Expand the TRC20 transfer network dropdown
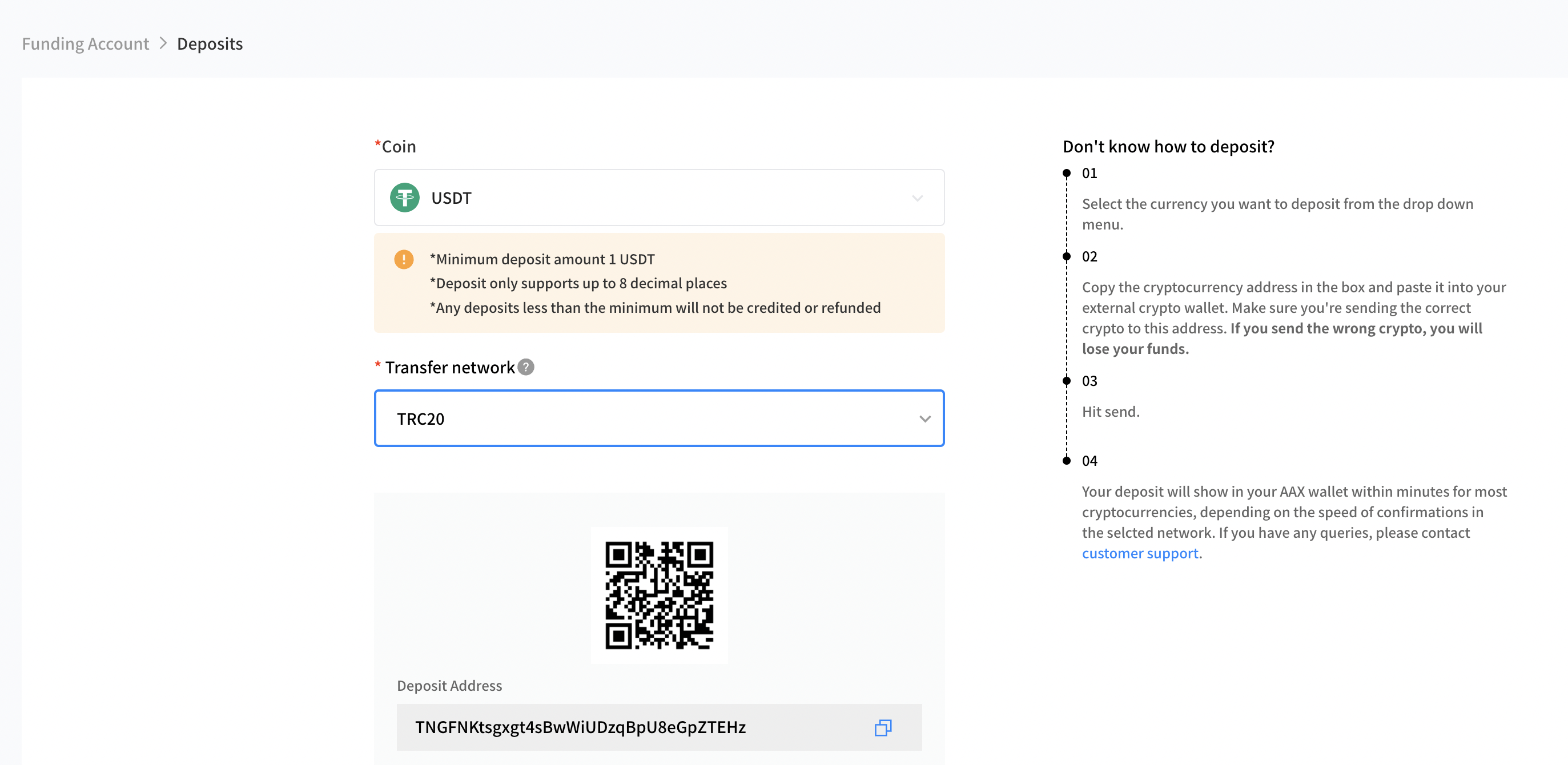The height and width of the screenshot is (765, 1568). coord(658,418)
